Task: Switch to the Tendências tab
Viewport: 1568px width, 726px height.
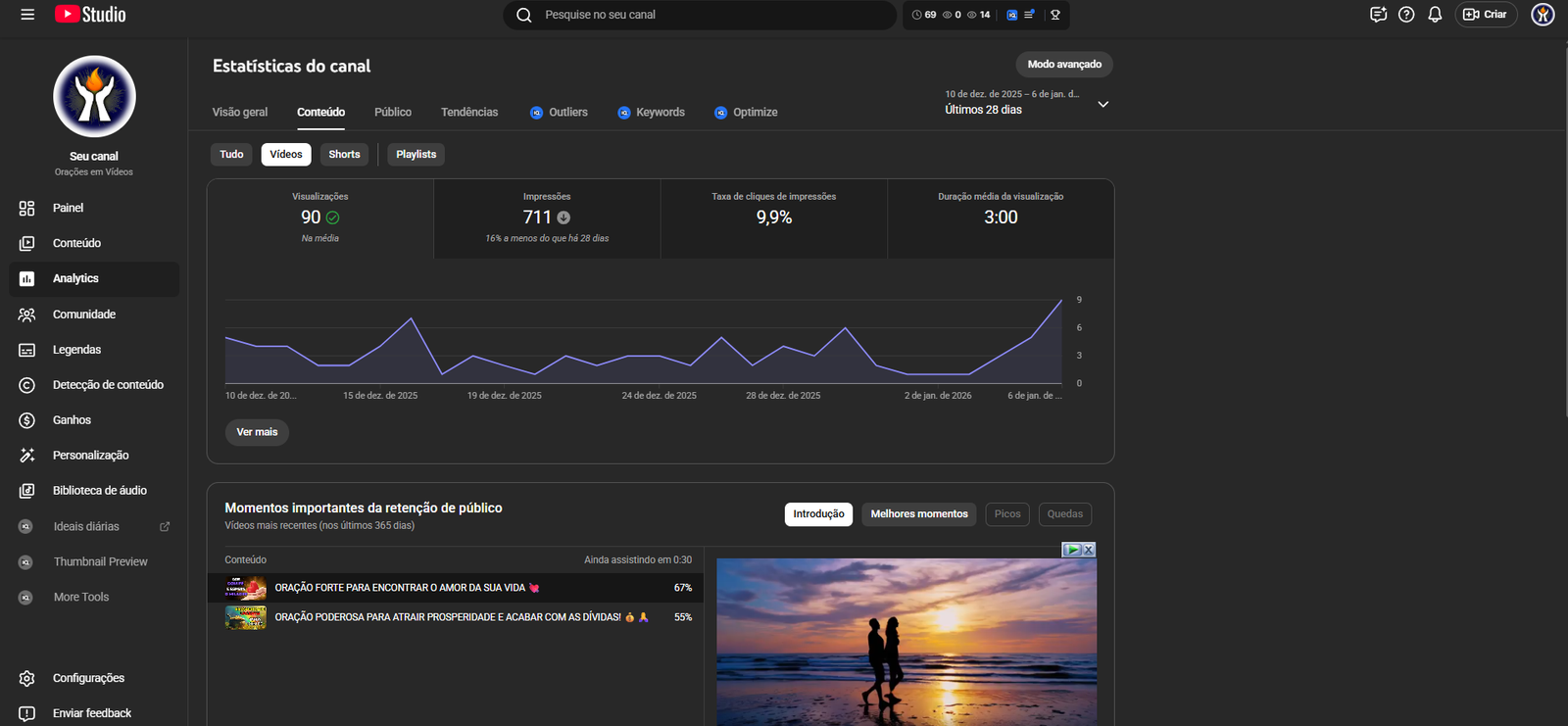Action: [x=469, y=113]
